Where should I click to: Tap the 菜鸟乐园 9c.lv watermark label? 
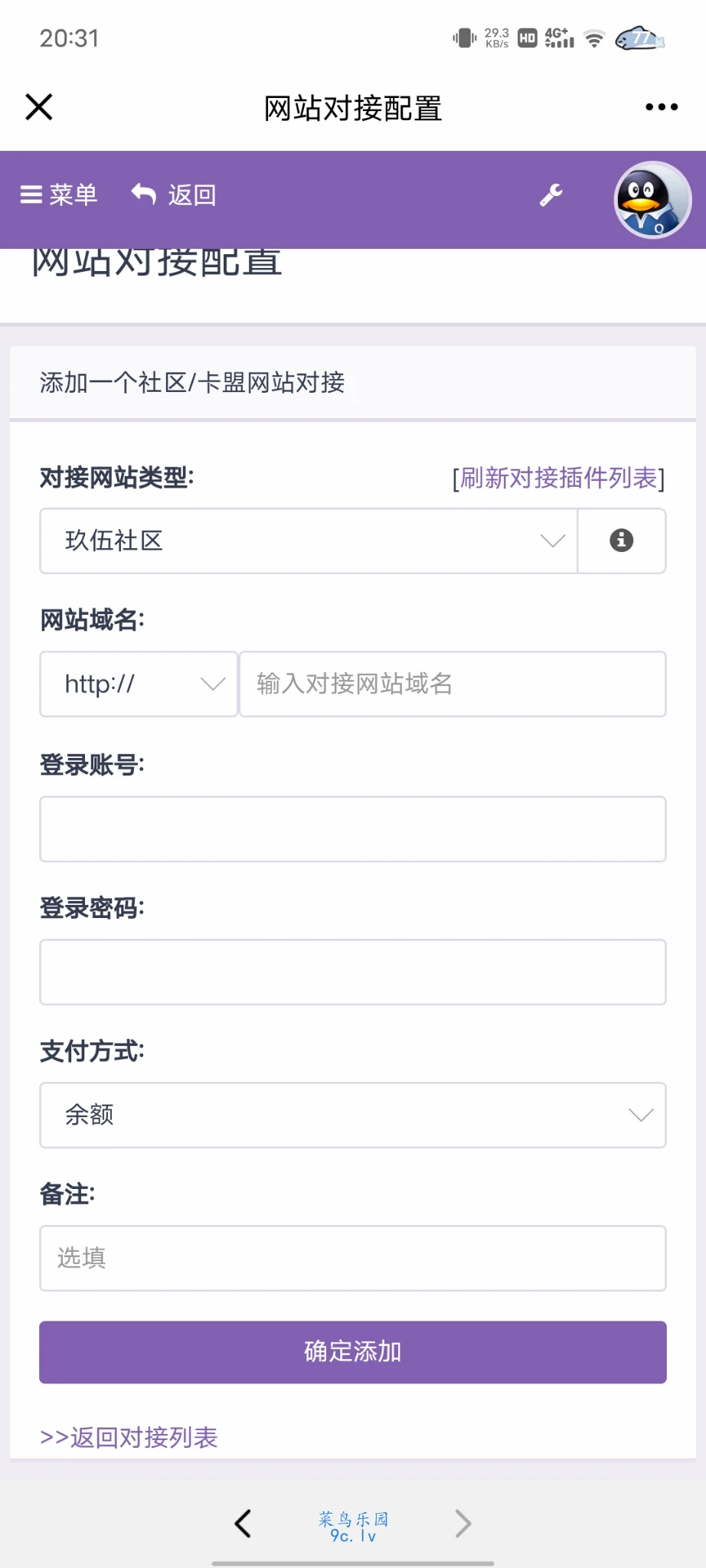coord(353,1526)
